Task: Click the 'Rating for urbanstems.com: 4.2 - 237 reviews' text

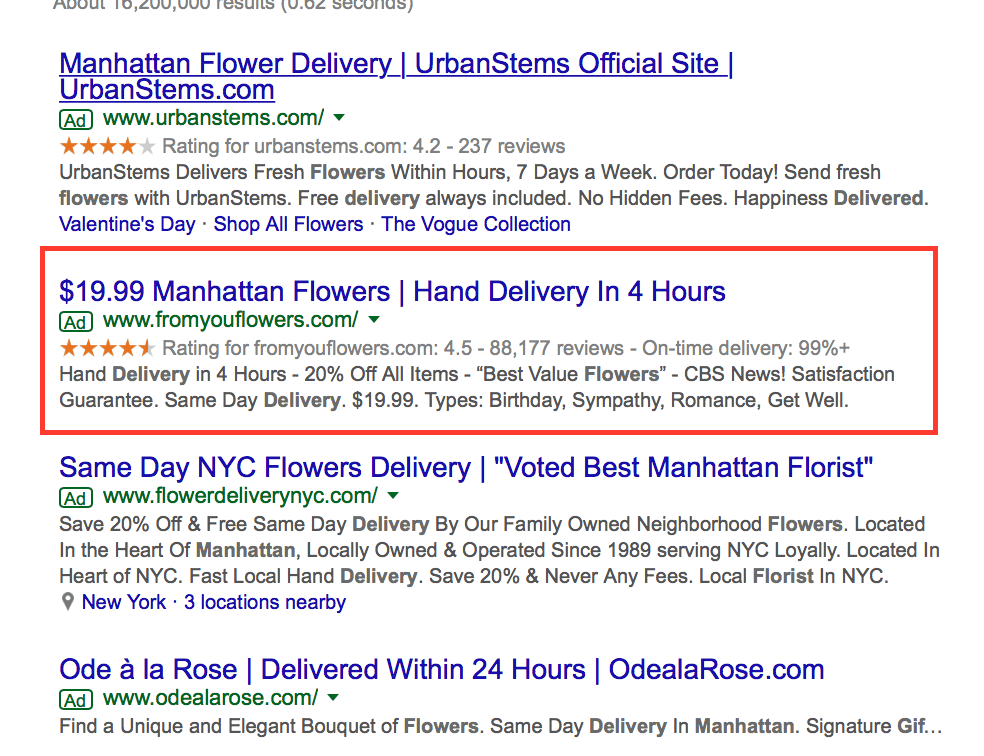Action: pos(363,146)
